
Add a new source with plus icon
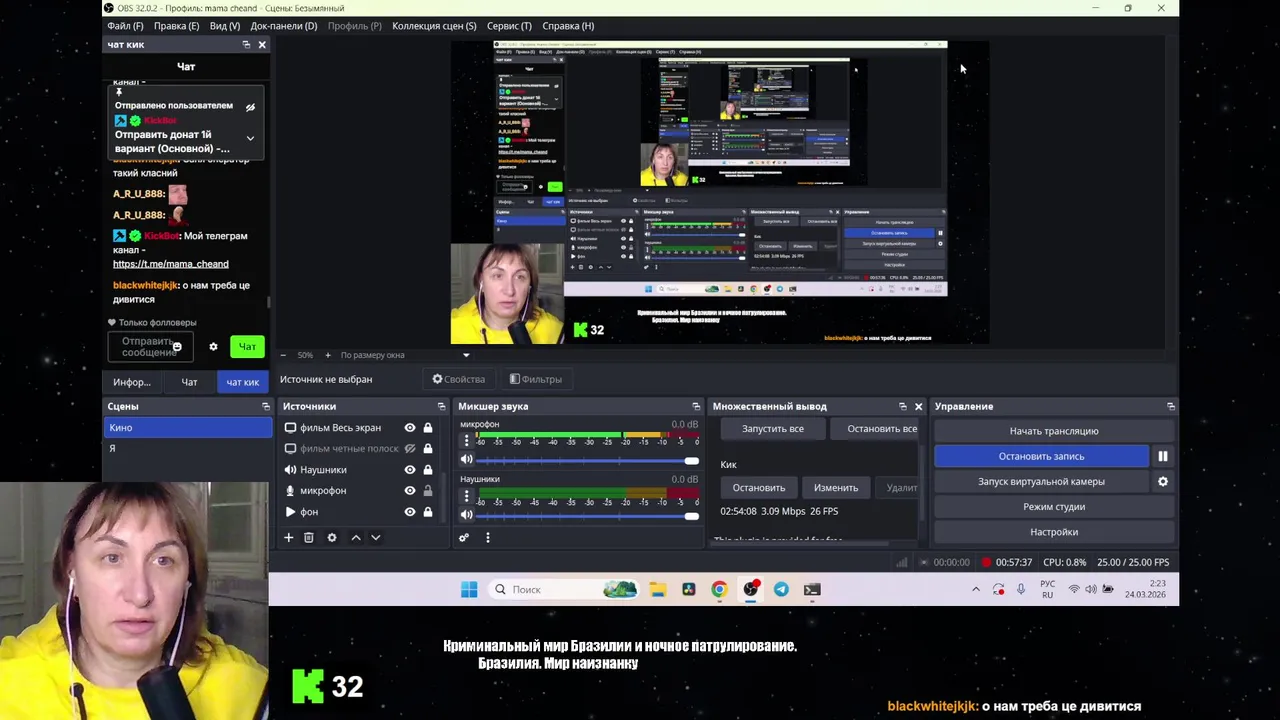click(x=288, y=538)
